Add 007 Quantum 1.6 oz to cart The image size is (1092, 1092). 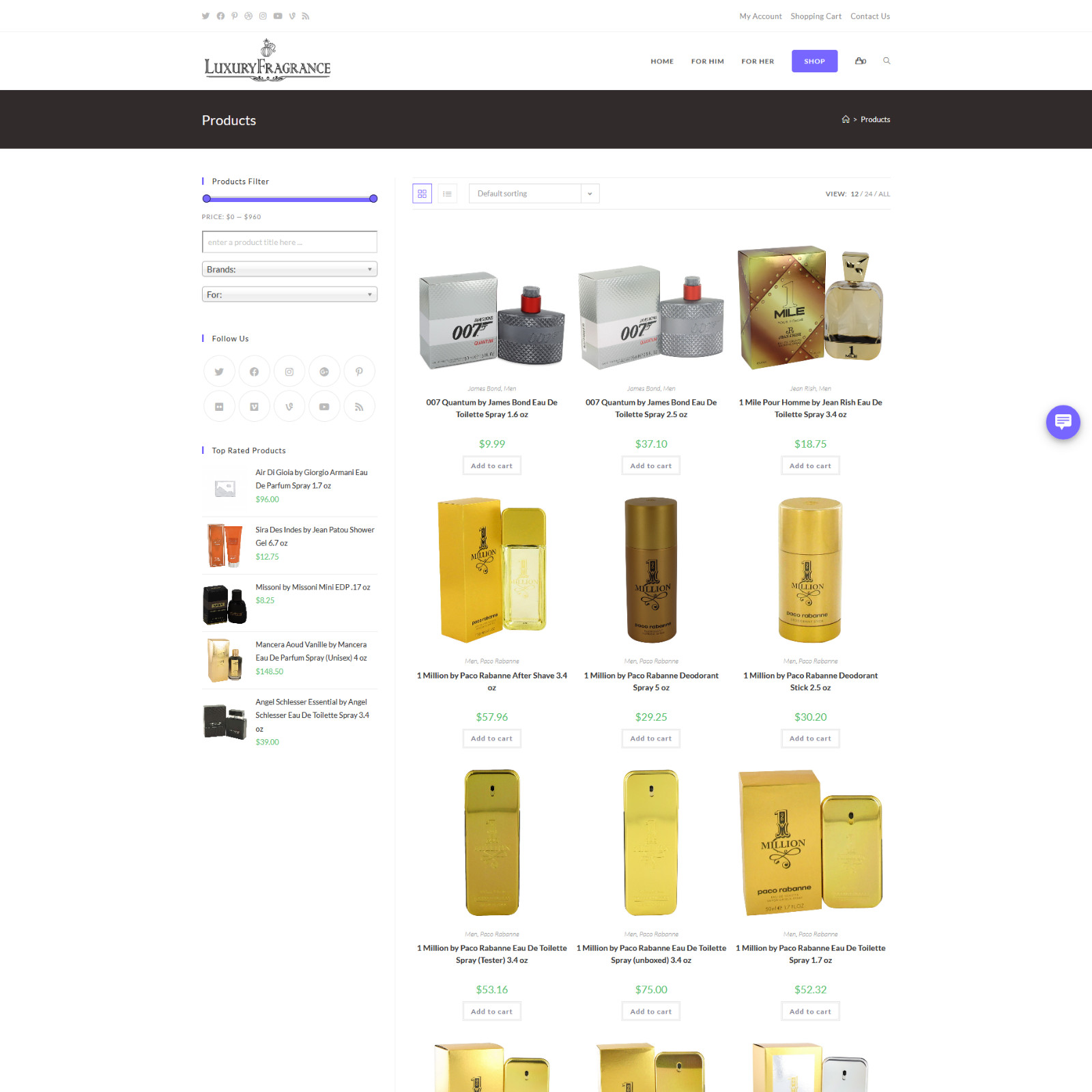491,465
